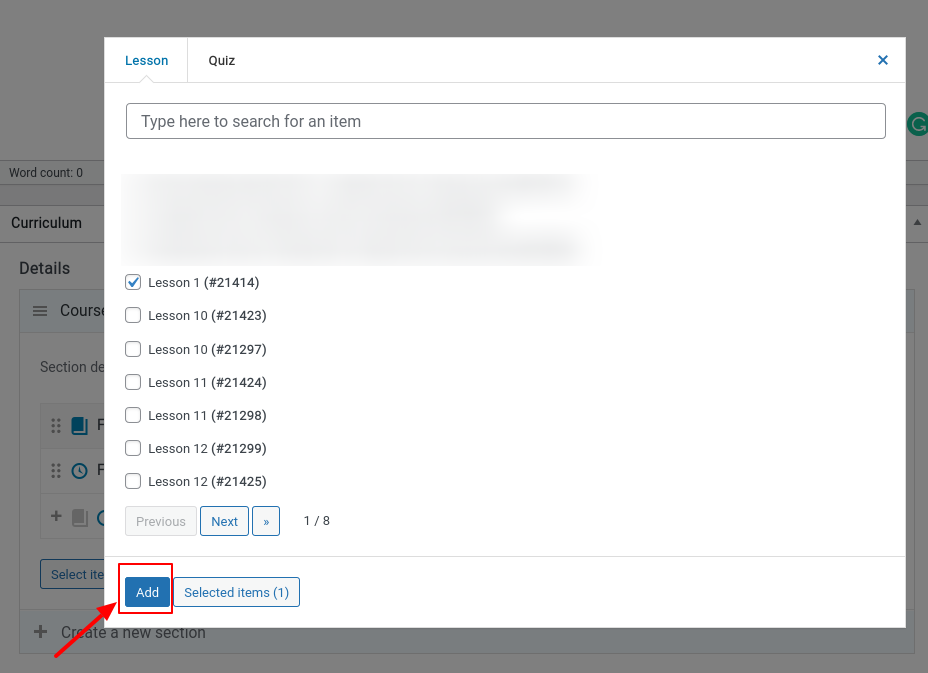
Task: Click the Add button
Action: (147, 592)
